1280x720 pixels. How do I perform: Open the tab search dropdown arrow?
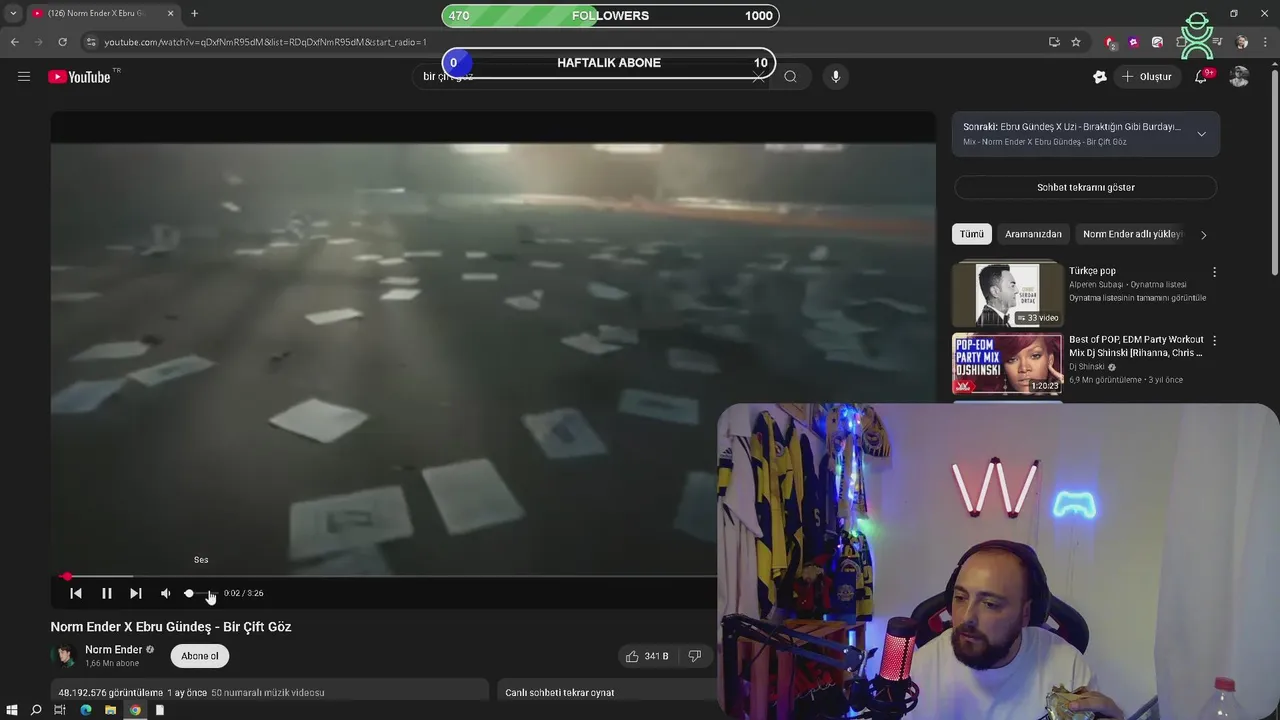(13, 14)
